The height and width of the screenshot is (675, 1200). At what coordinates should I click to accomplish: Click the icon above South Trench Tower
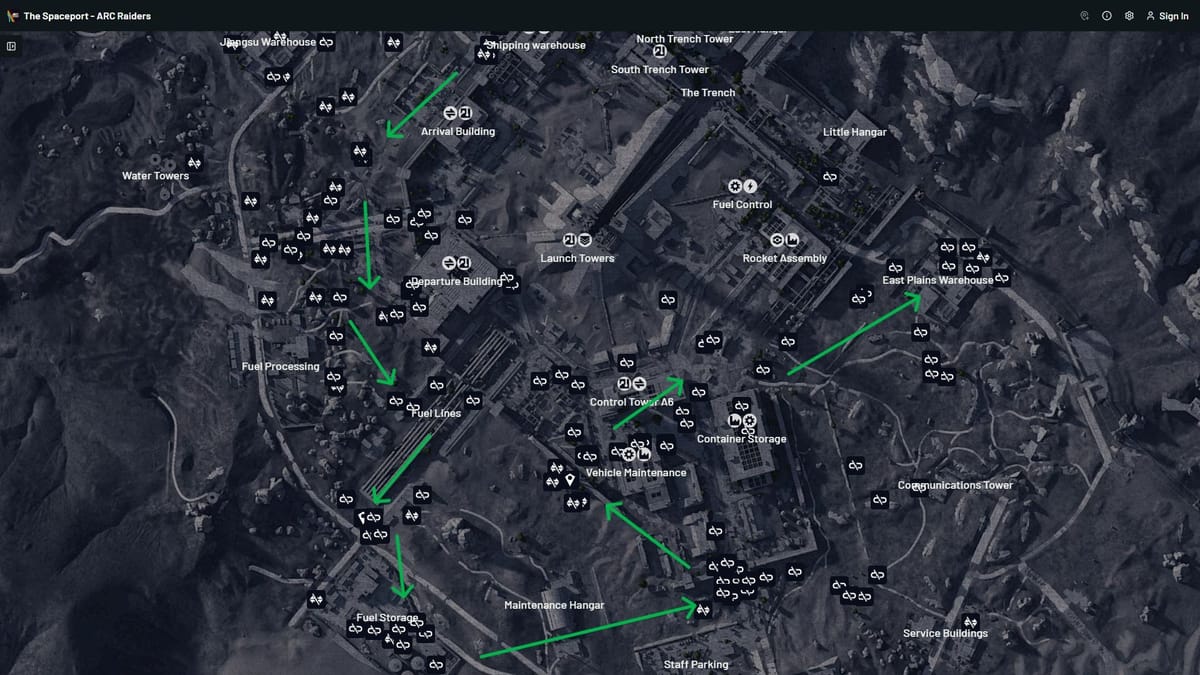pyautogui.click(x=659, y=52)
